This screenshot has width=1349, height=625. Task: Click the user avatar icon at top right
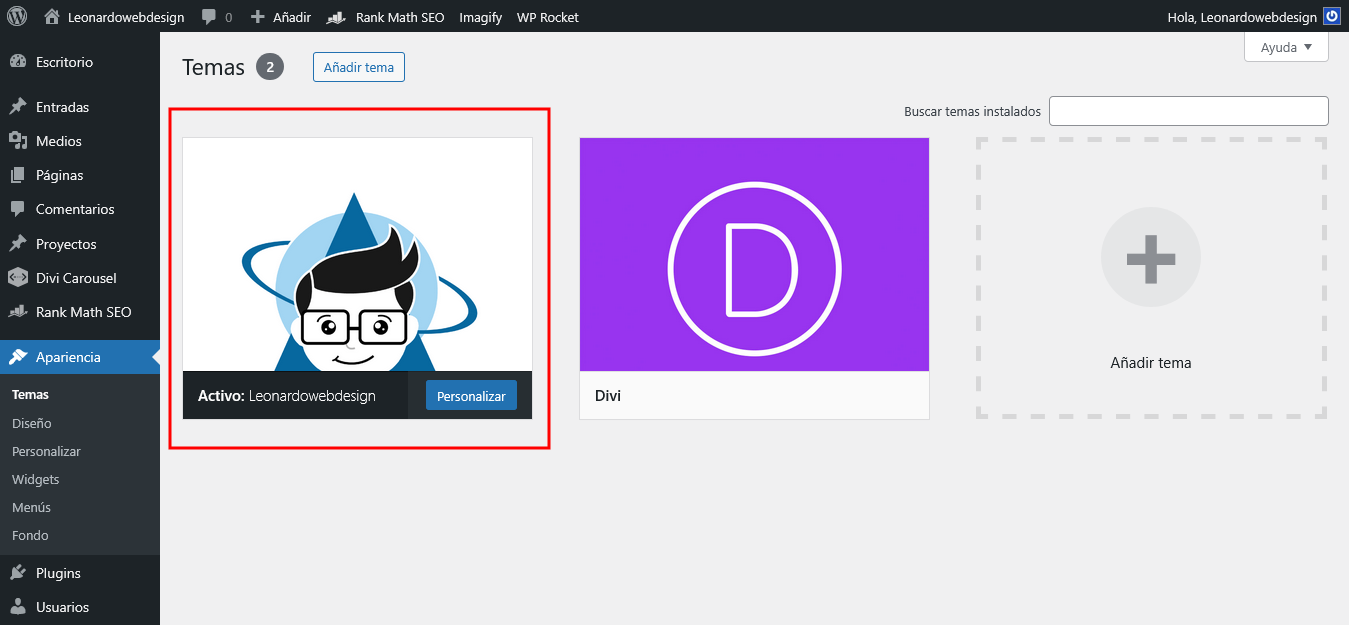tap(1331, 17)
